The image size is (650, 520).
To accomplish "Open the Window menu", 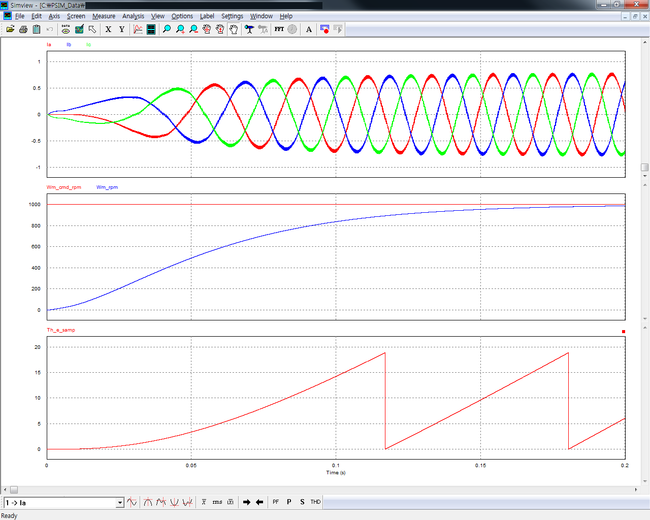I will 261,16.
